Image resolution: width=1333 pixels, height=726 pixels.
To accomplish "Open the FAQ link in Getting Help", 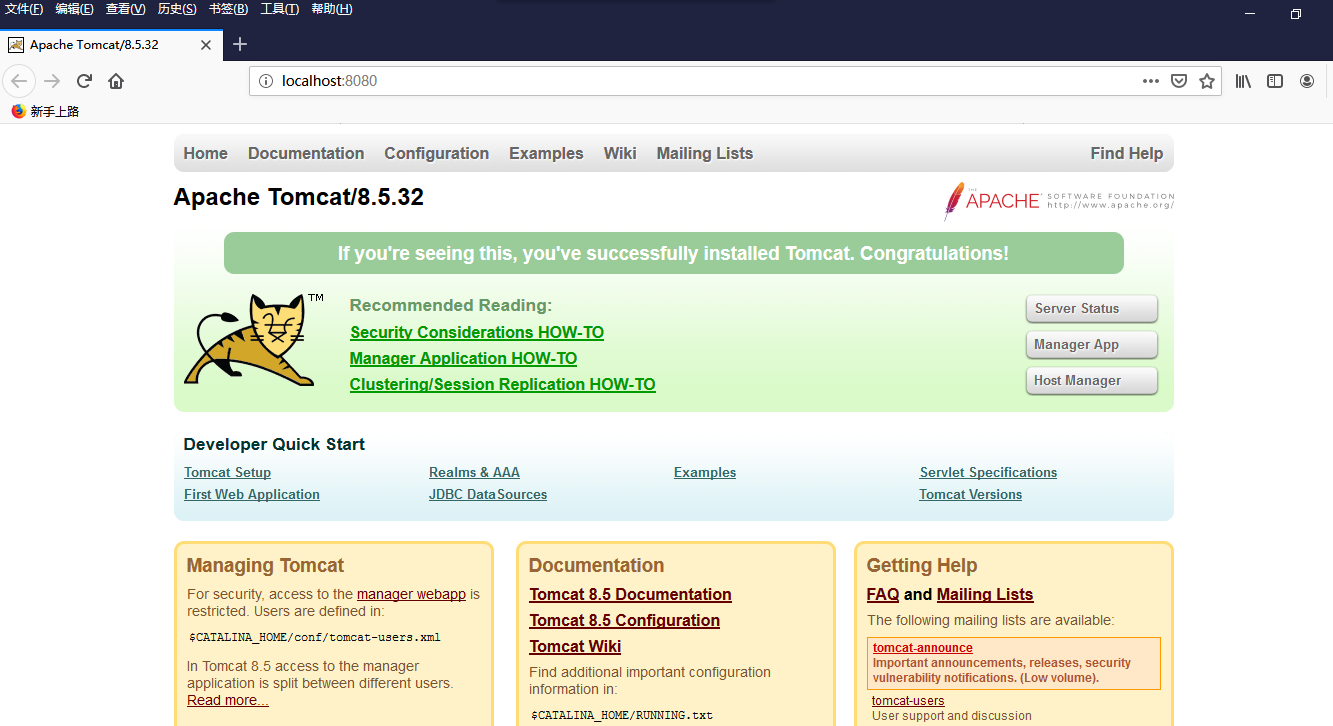I will pyautogui.click(x=883, y=594).
